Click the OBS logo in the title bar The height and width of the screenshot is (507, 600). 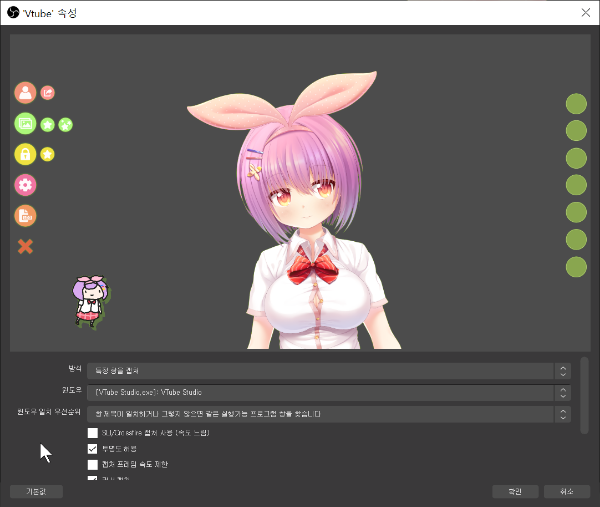pos(13,13)
